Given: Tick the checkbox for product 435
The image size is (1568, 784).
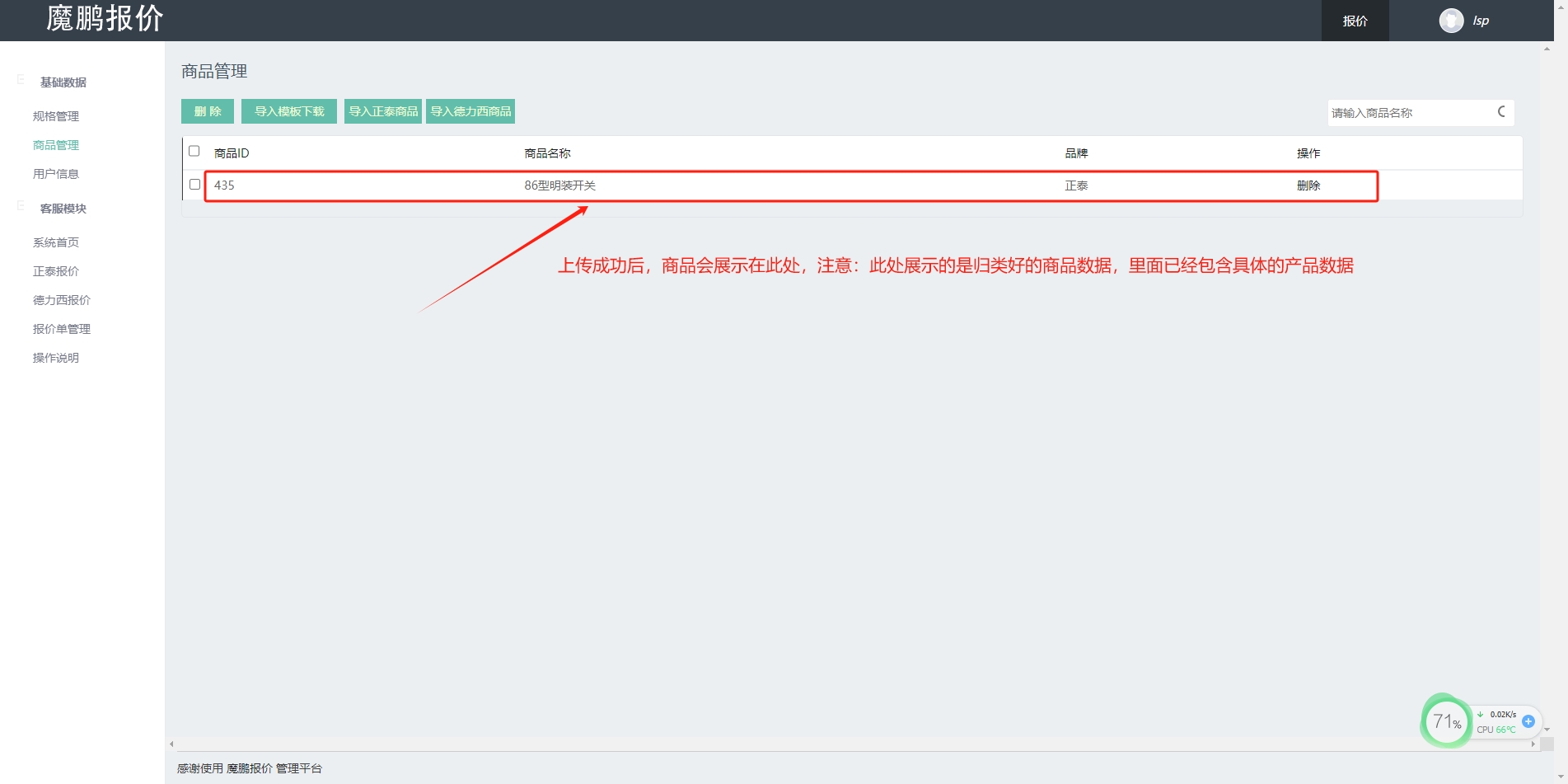Looking at the screenshot, I should click(194, 185).
